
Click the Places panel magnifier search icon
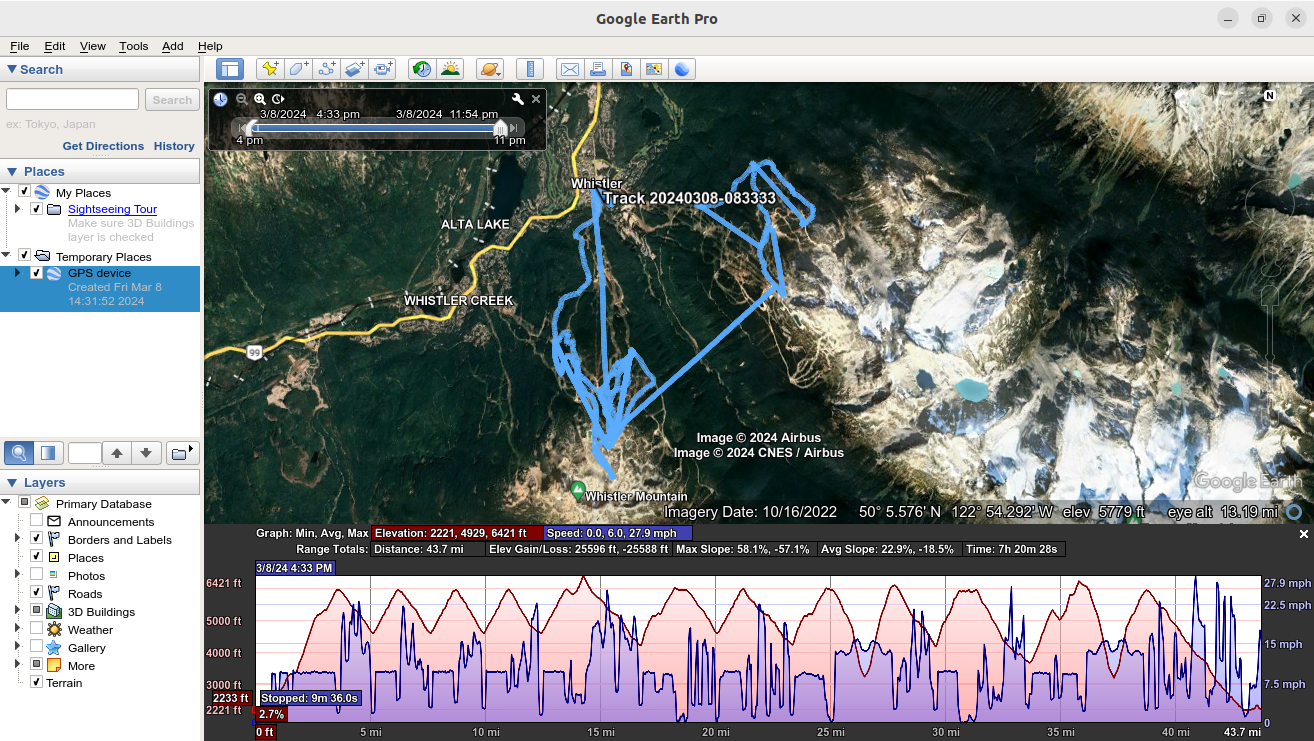point(18,453)
